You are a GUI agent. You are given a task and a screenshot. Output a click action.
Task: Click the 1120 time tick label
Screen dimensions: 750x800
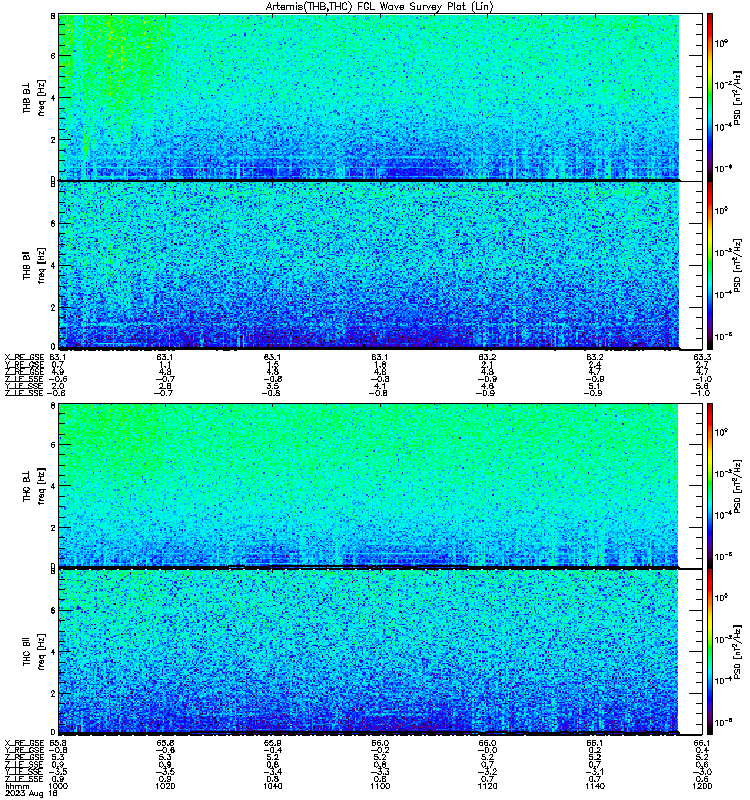[x=488, y=786]
